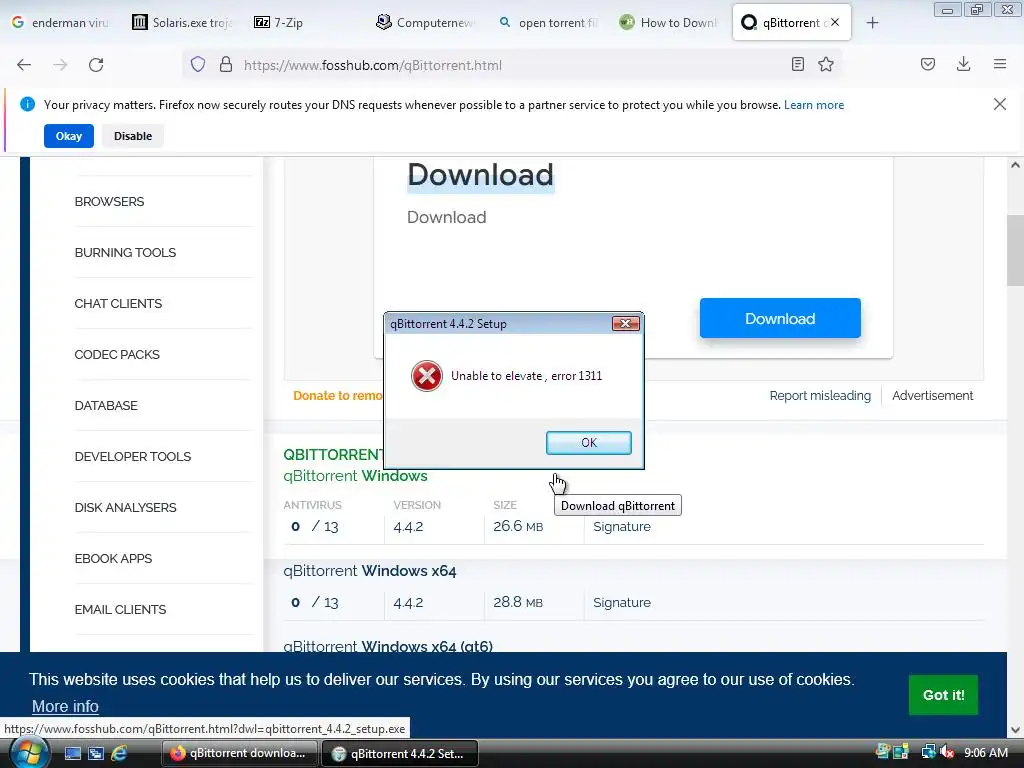Open the Firefox downloads panel
The image size is (1024, 768).
(963, 64)
